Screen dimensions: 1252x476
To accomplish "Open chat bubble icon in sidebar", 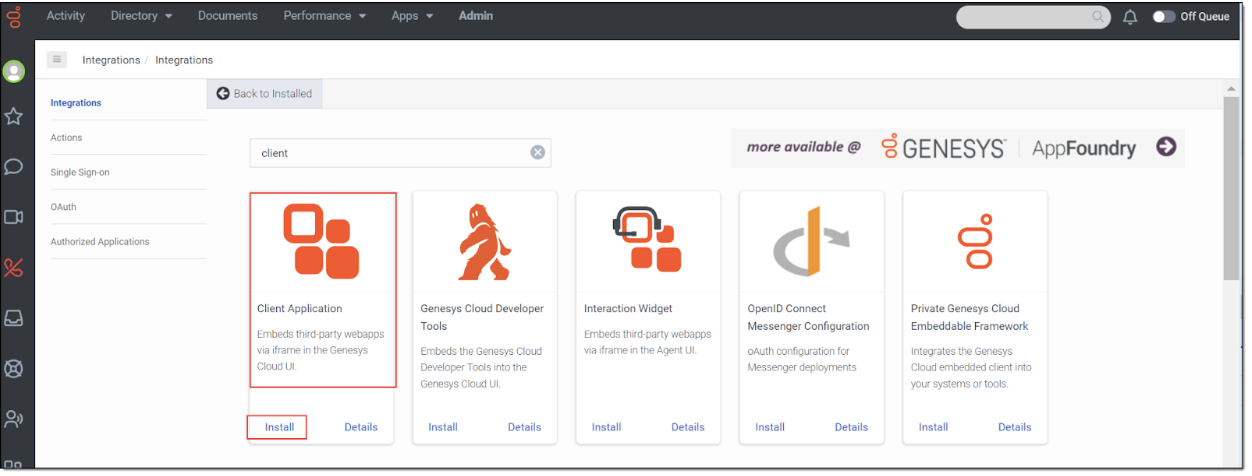I will click(14, 167).
